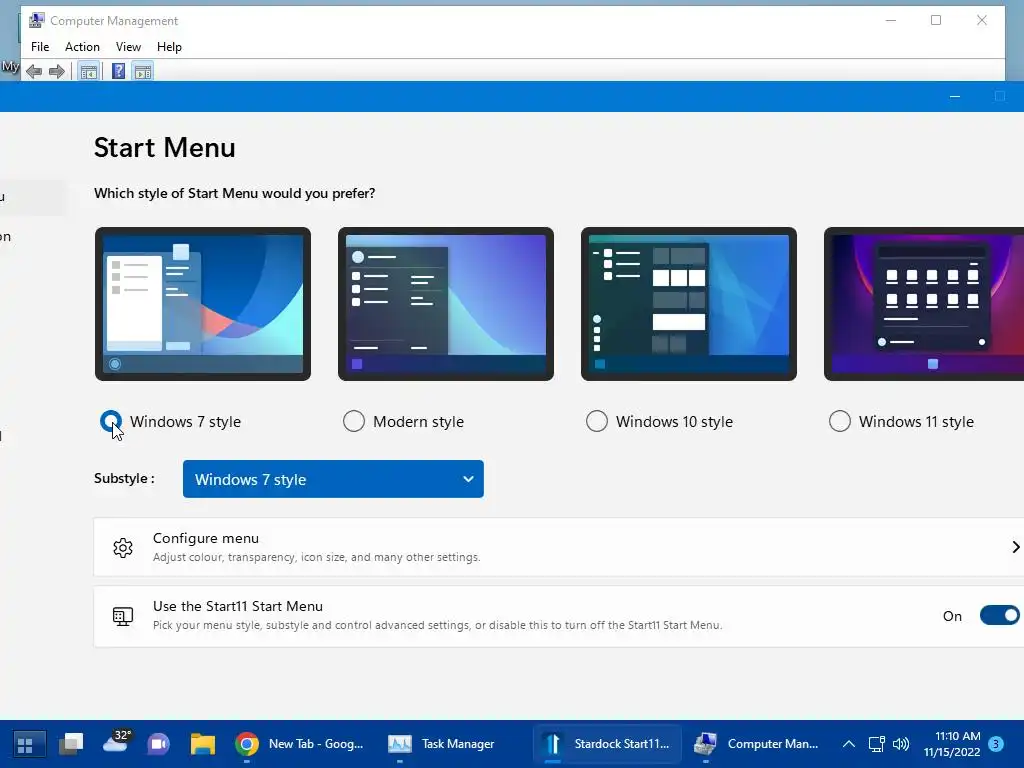Open the Substyle dropdown
Viewport: 1024px width, 768px height.
pos(333,479)
